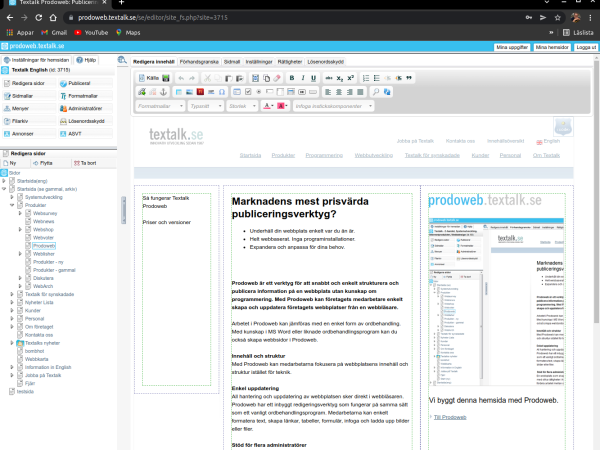Image resolution: width=600 pixels, height=450 pixels.
Task: Click the left panel splitter handle
Action: (123, 210)
